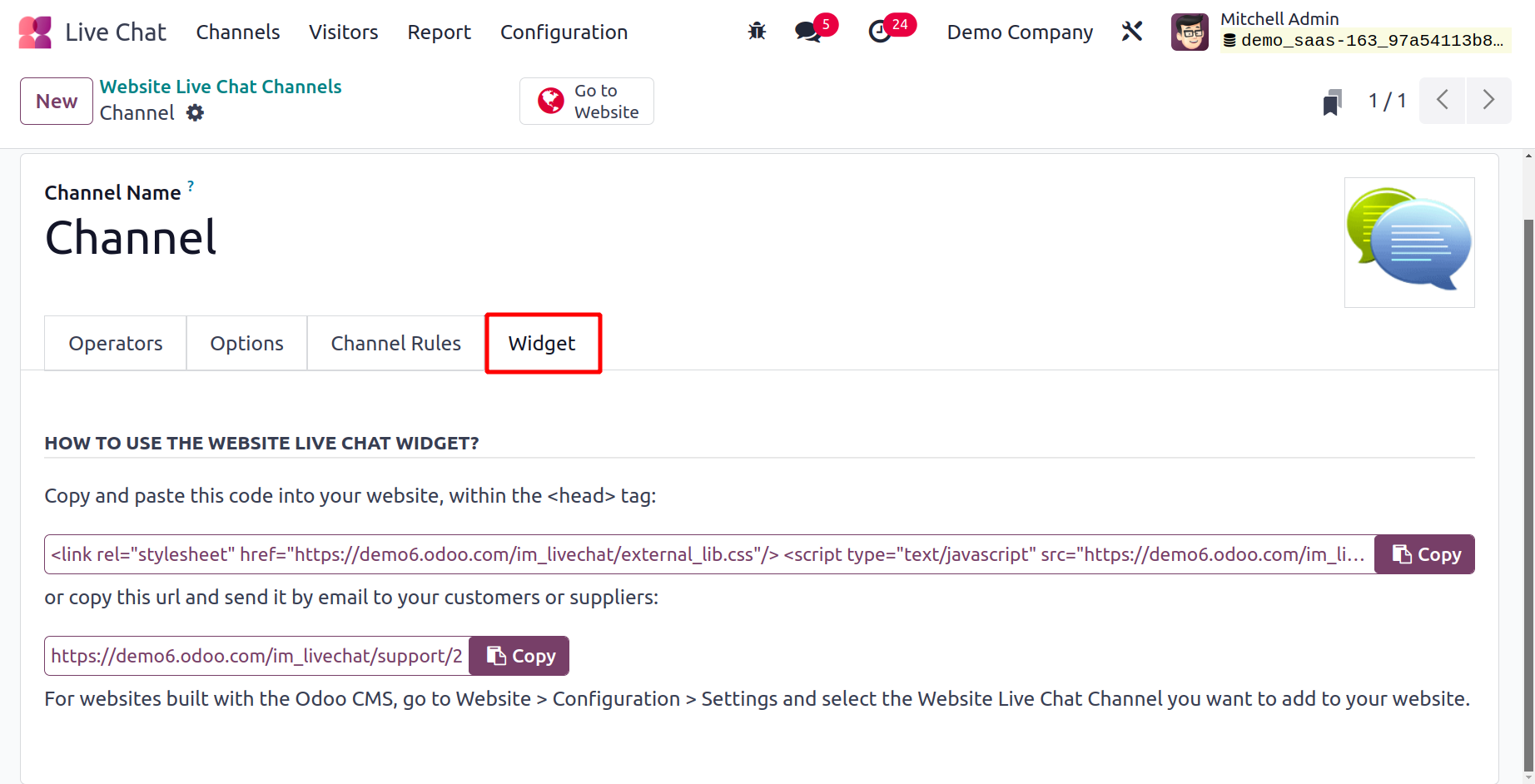Click the HOW TO USE THE WEBSITE LIVE CHAT WIDGET heading

[261, 443]
